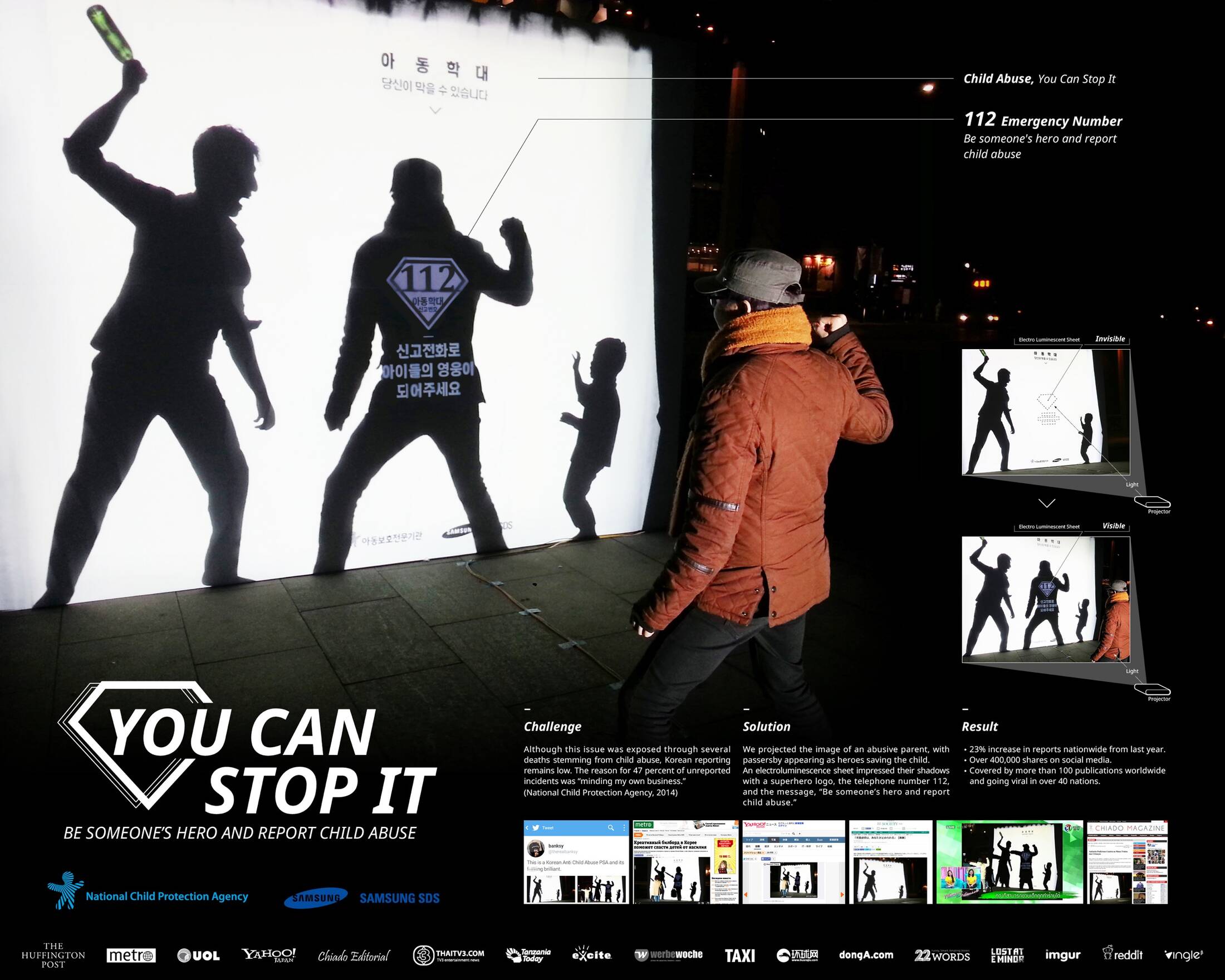Click the back arrow in Tweet screenshot
1225x980 pixels.
tap(527, 828)
